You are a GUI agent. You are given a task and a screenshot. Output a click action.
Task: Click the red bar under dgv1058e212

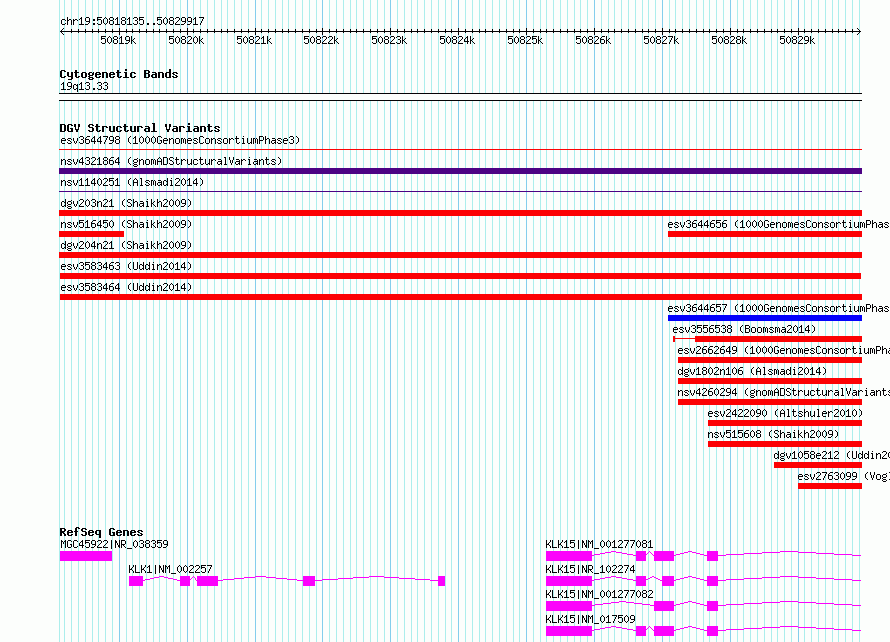tap(818, 465)
